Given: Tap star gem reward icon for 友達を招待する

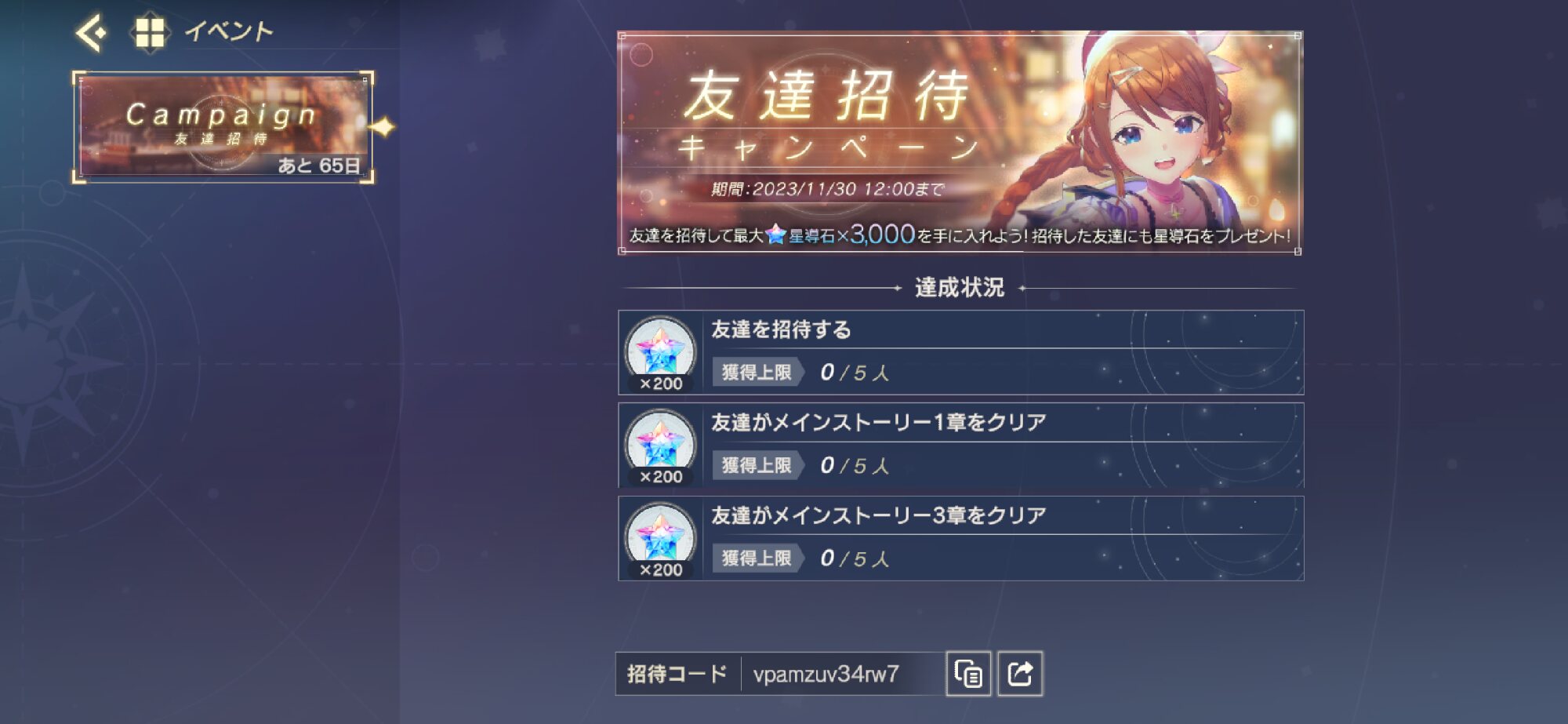Looking at the screenshot, I should tap(660, 353).
